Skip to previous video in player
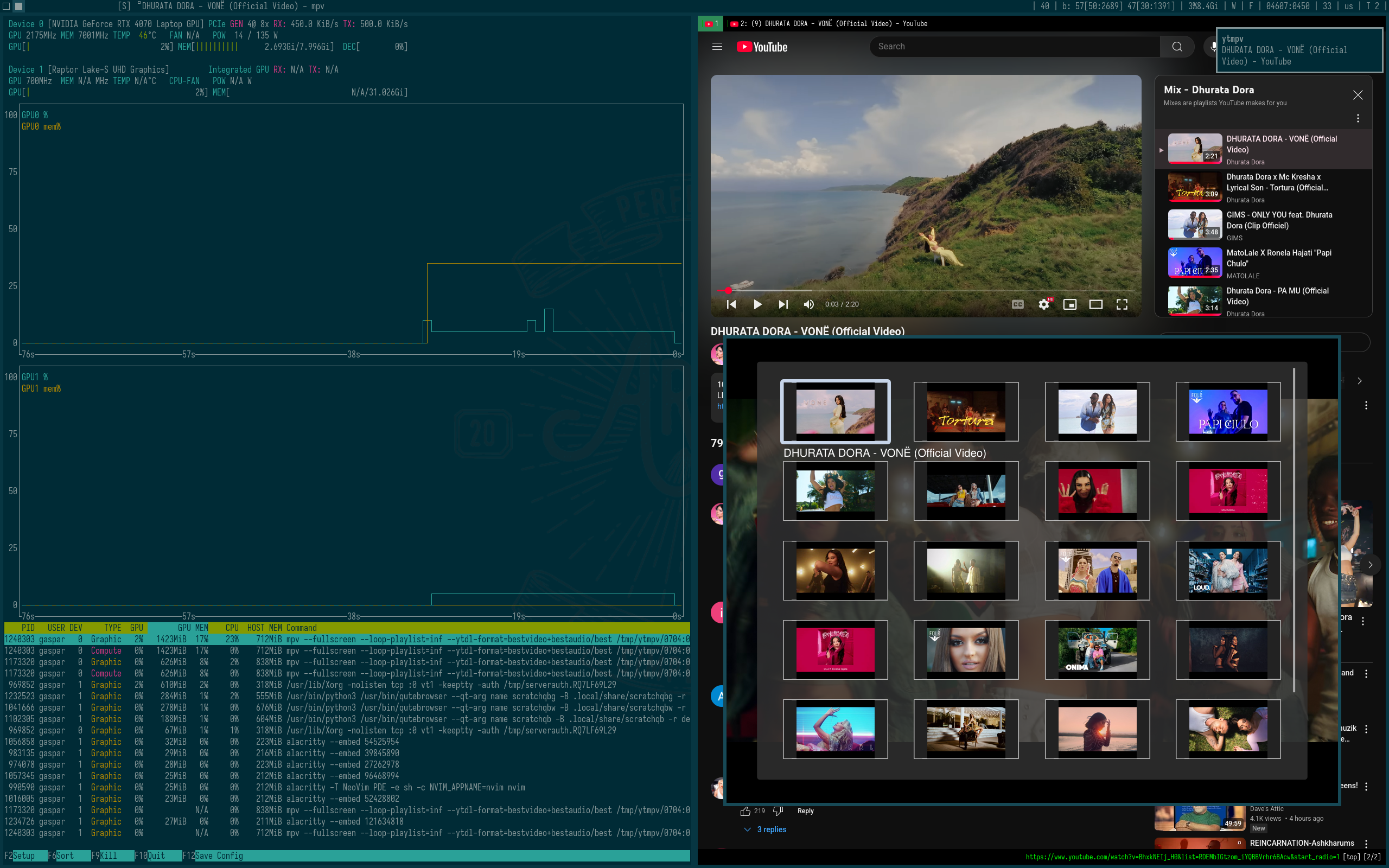 point(731,304)
